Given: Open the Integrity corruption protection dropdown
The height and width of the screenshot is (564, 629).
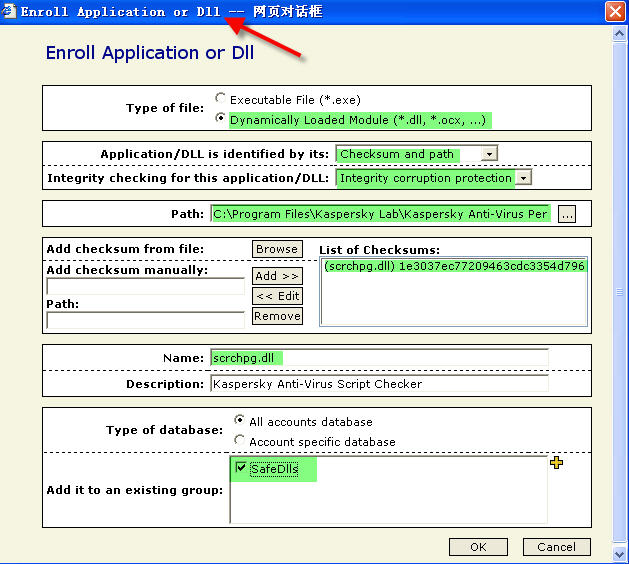Looking at the screenshot, I should click(523, 178).
